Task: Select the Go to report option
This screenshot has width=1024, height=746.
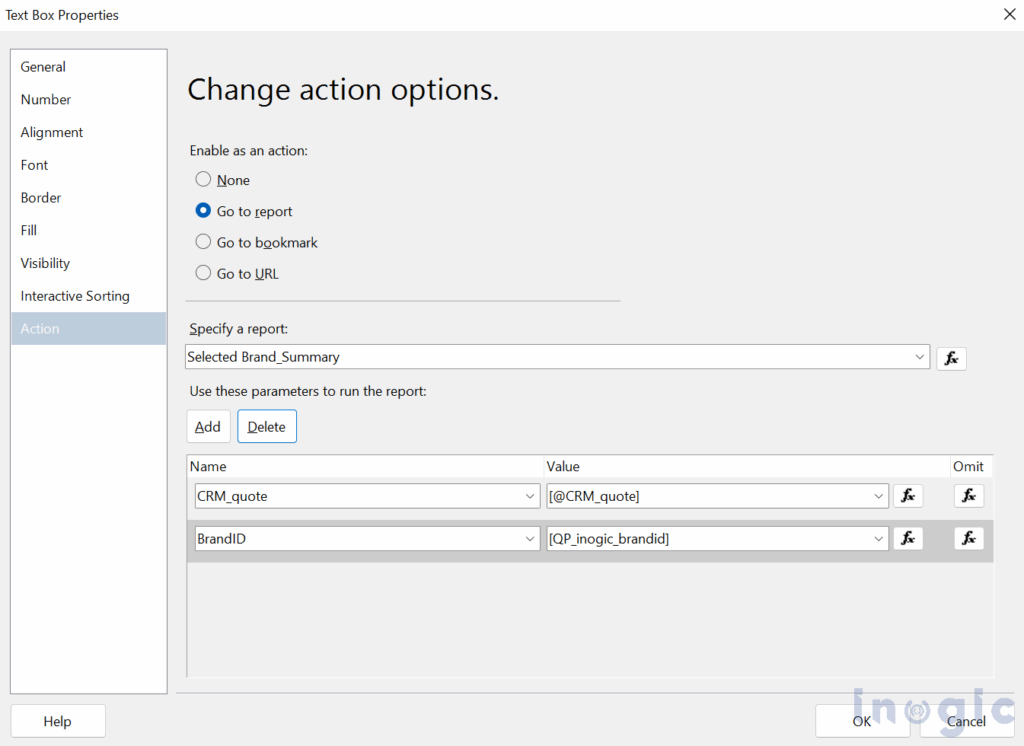Action: point(203,211)
